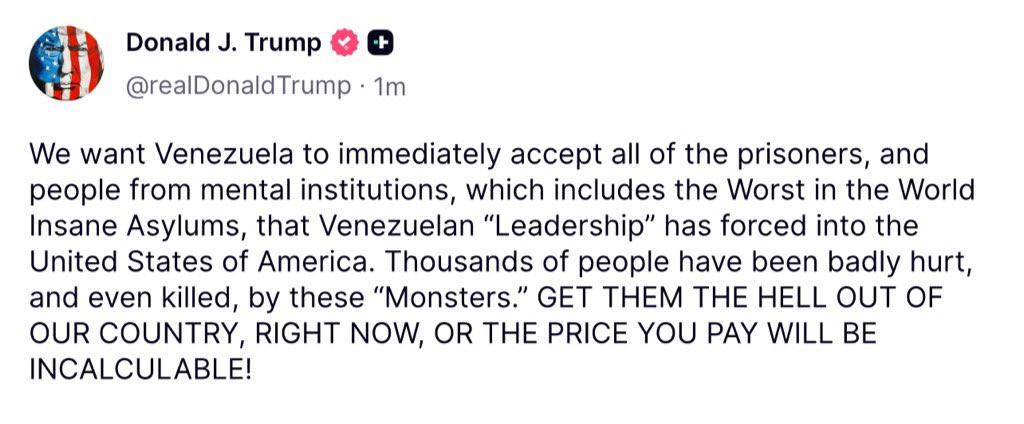Click the Donald J. Trump profile avatar
The image size is (1024, 424).
(x=66, y=63)
